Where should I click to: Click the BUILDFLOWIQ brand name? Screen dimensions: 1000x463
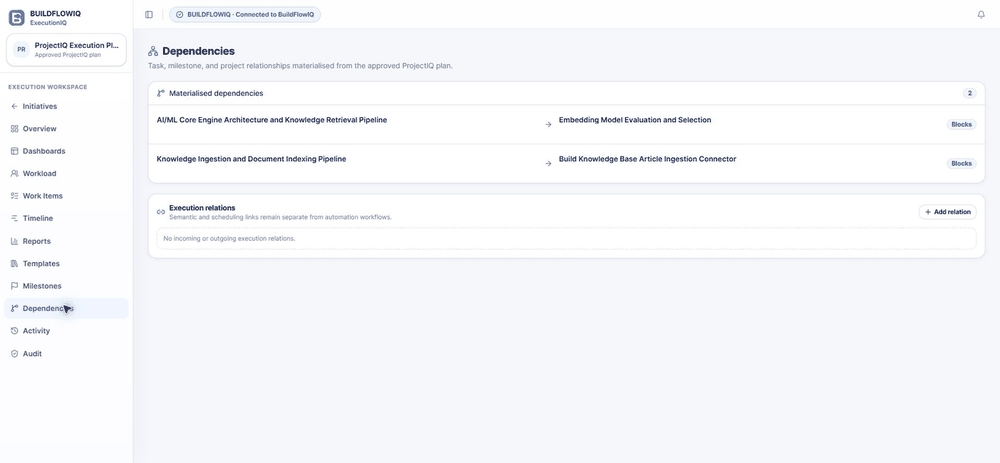[55, 13]
